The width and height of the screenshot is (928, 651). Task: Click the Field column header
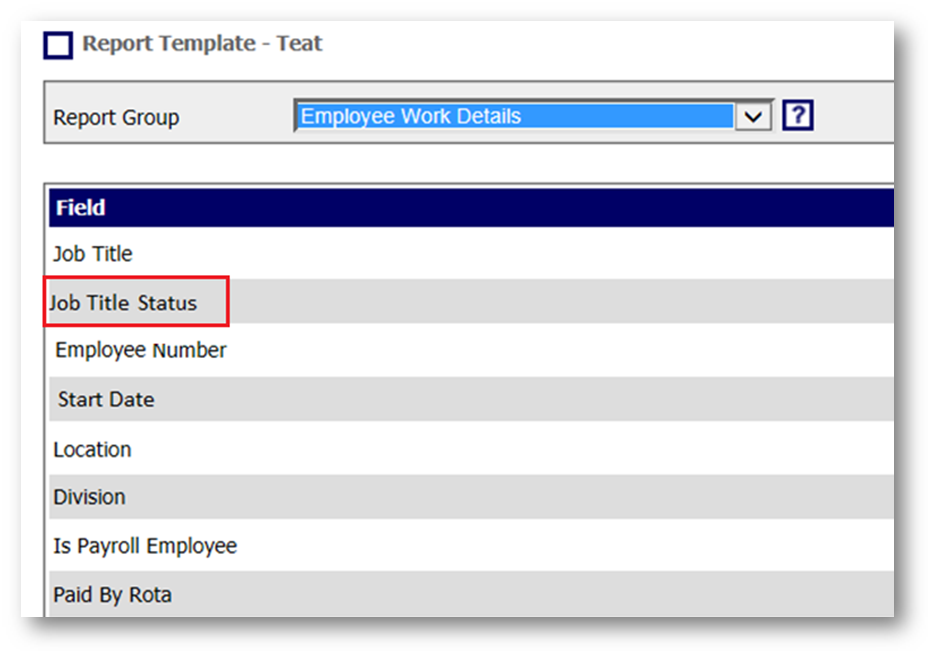pos(81,208)
